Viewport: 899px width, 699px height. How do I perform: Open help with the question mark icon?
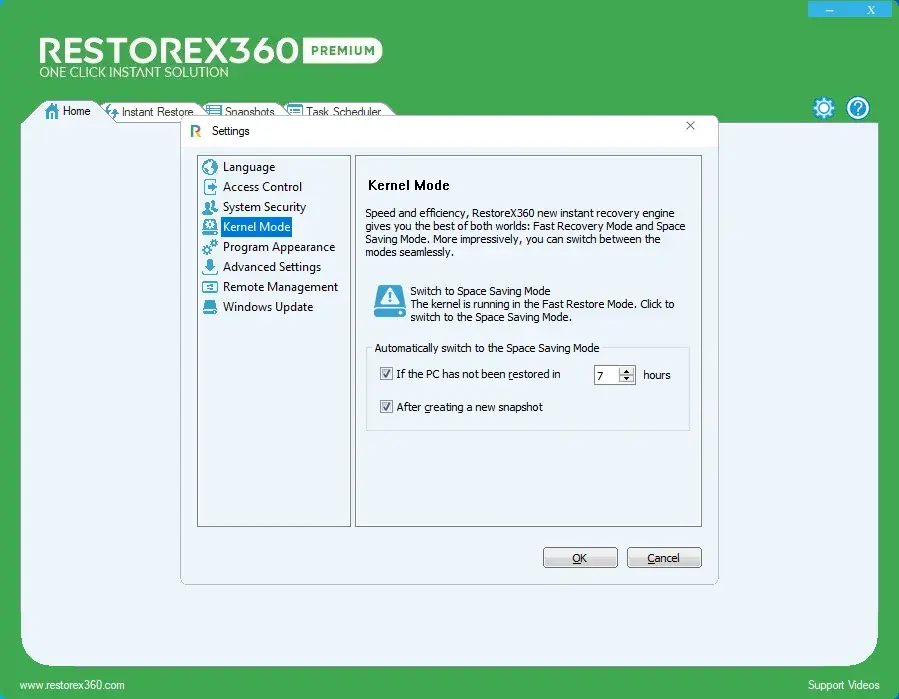858,108
